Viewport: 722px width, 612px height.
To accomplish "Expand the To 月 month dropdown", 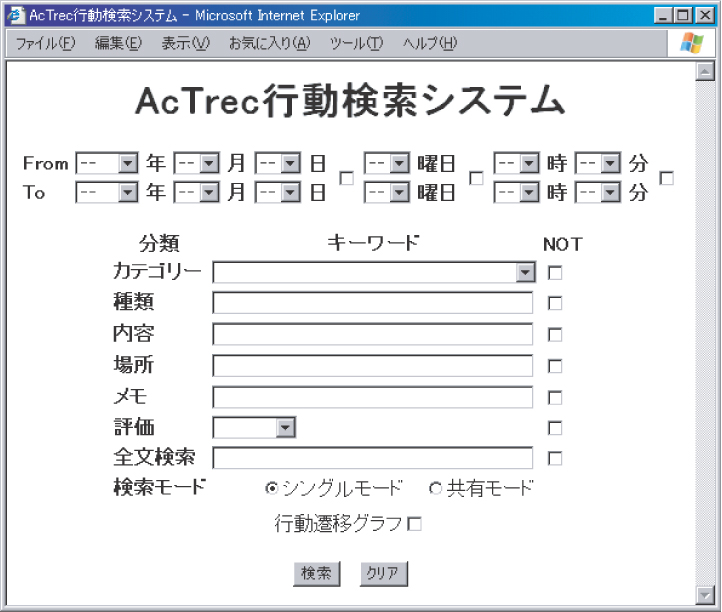I will [x=197, y=192].
